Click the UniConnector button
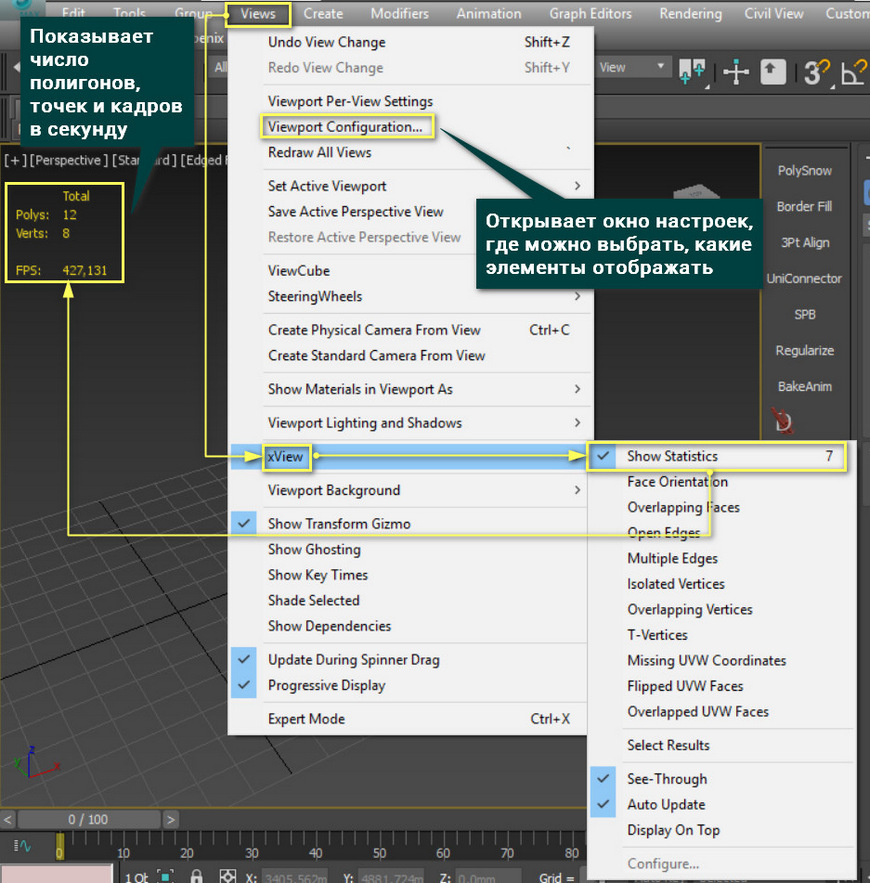This screenshot has width=870, height=883. click(x=804, y=279)
